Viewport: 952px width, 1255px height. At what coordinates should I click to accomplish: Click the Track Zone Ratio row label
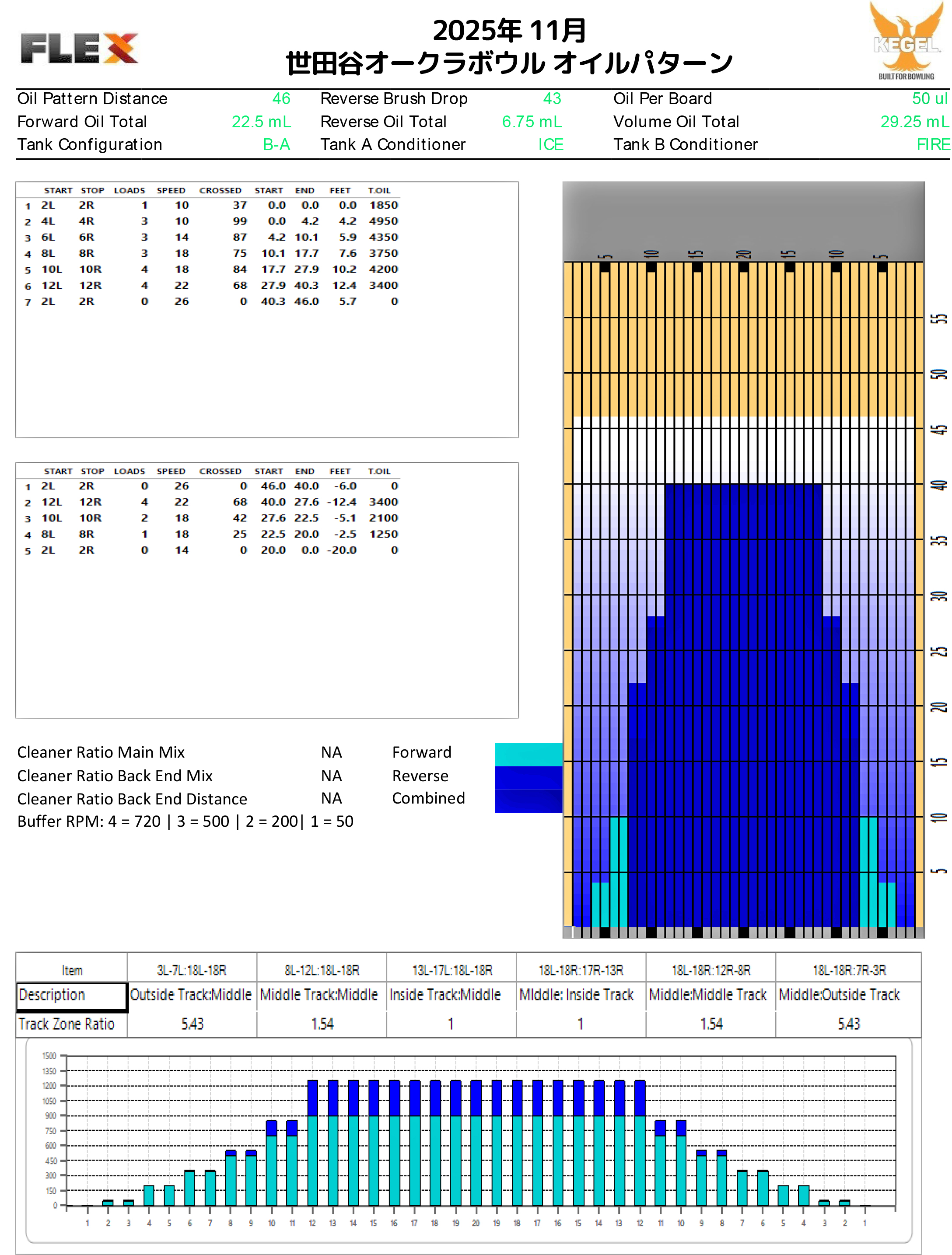66,1024
